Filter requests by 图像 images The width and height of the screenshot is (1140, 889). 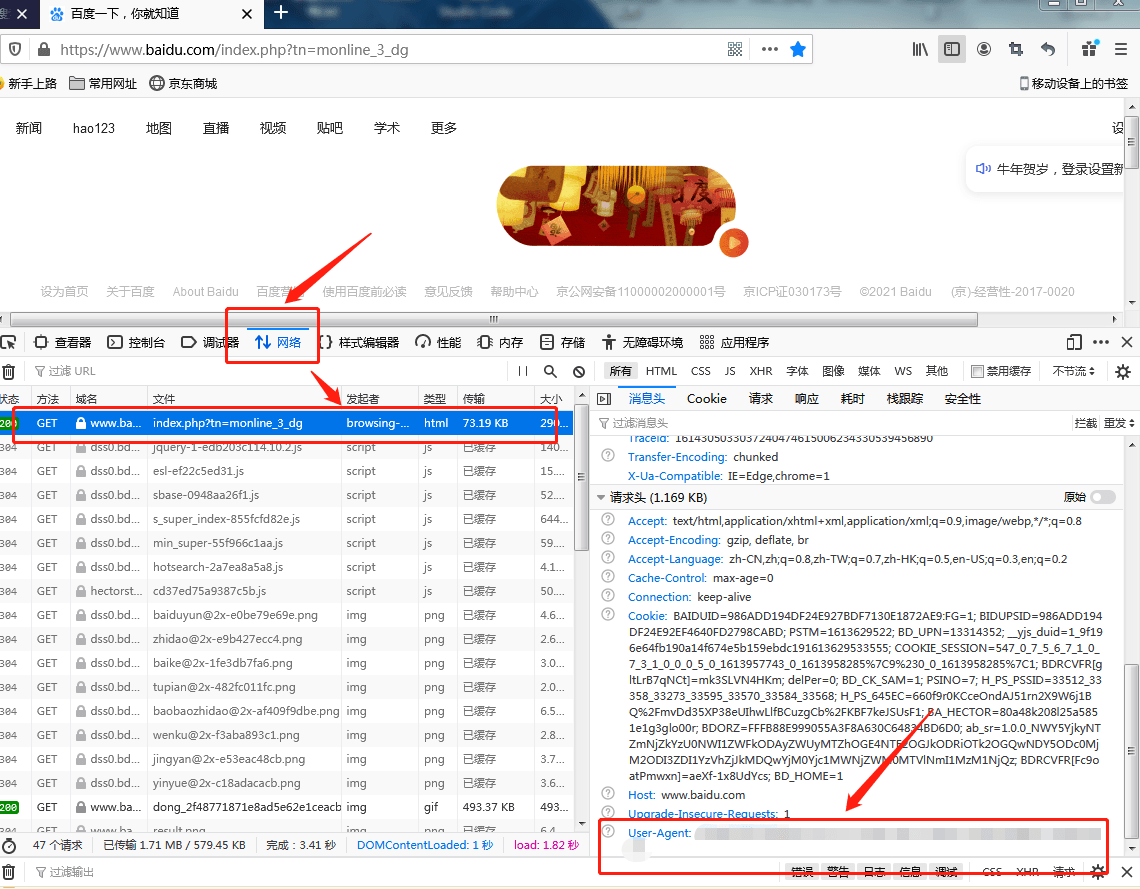coord(833,371)
